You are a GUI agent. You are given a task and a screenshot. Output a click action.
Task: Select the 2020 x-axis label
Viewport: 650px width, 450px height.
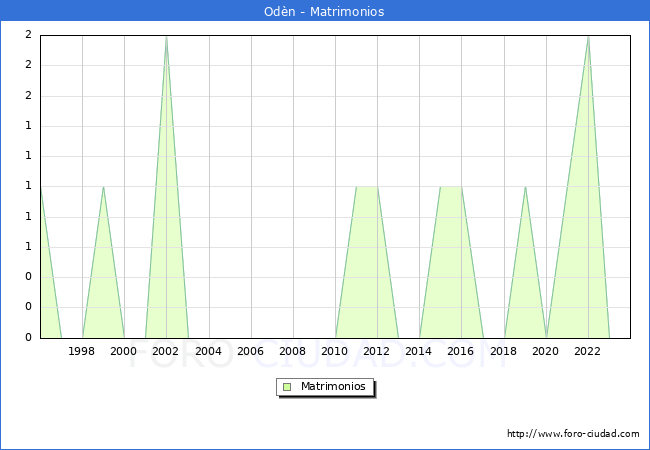[546, 351]
